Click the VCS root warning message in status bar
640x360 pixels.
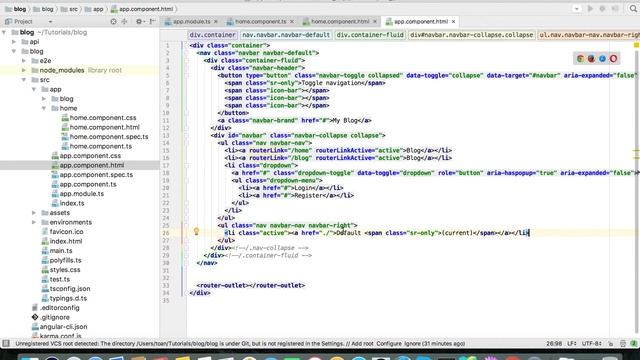pos(240,344)
